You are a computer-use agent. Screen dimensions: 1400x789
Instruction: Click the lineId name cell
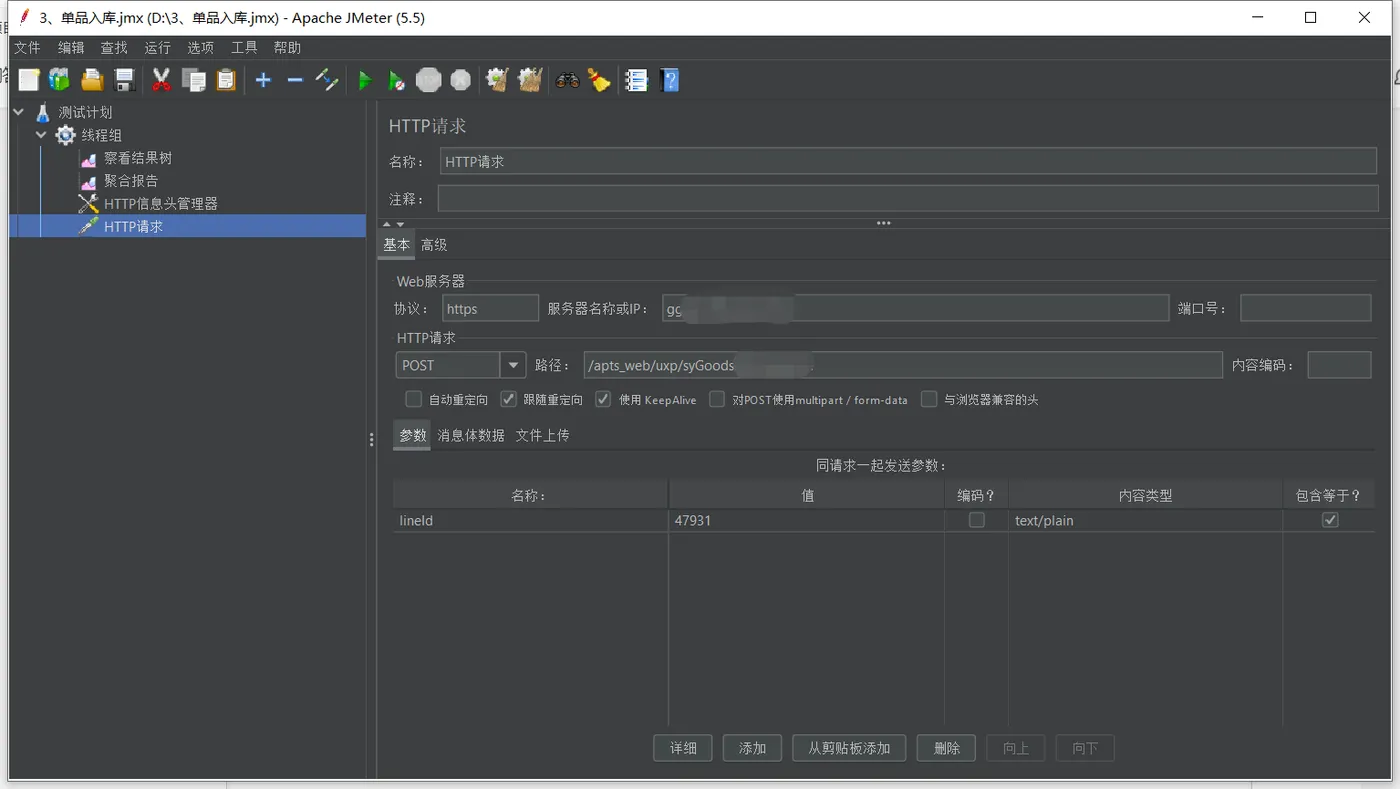tap(530, 520)
